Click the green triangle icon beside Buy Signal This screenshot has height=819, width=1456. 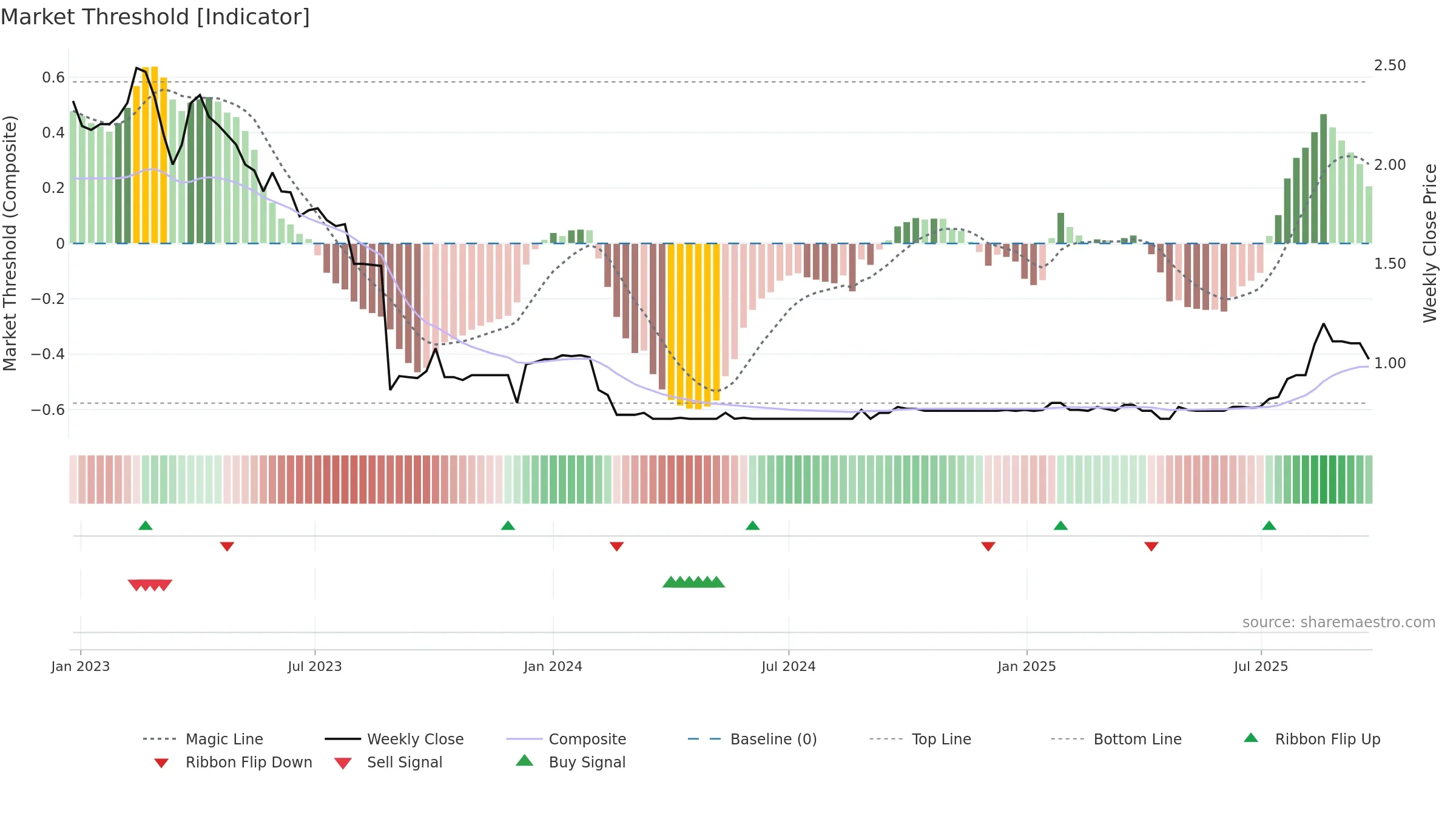[x=525, y=760]
